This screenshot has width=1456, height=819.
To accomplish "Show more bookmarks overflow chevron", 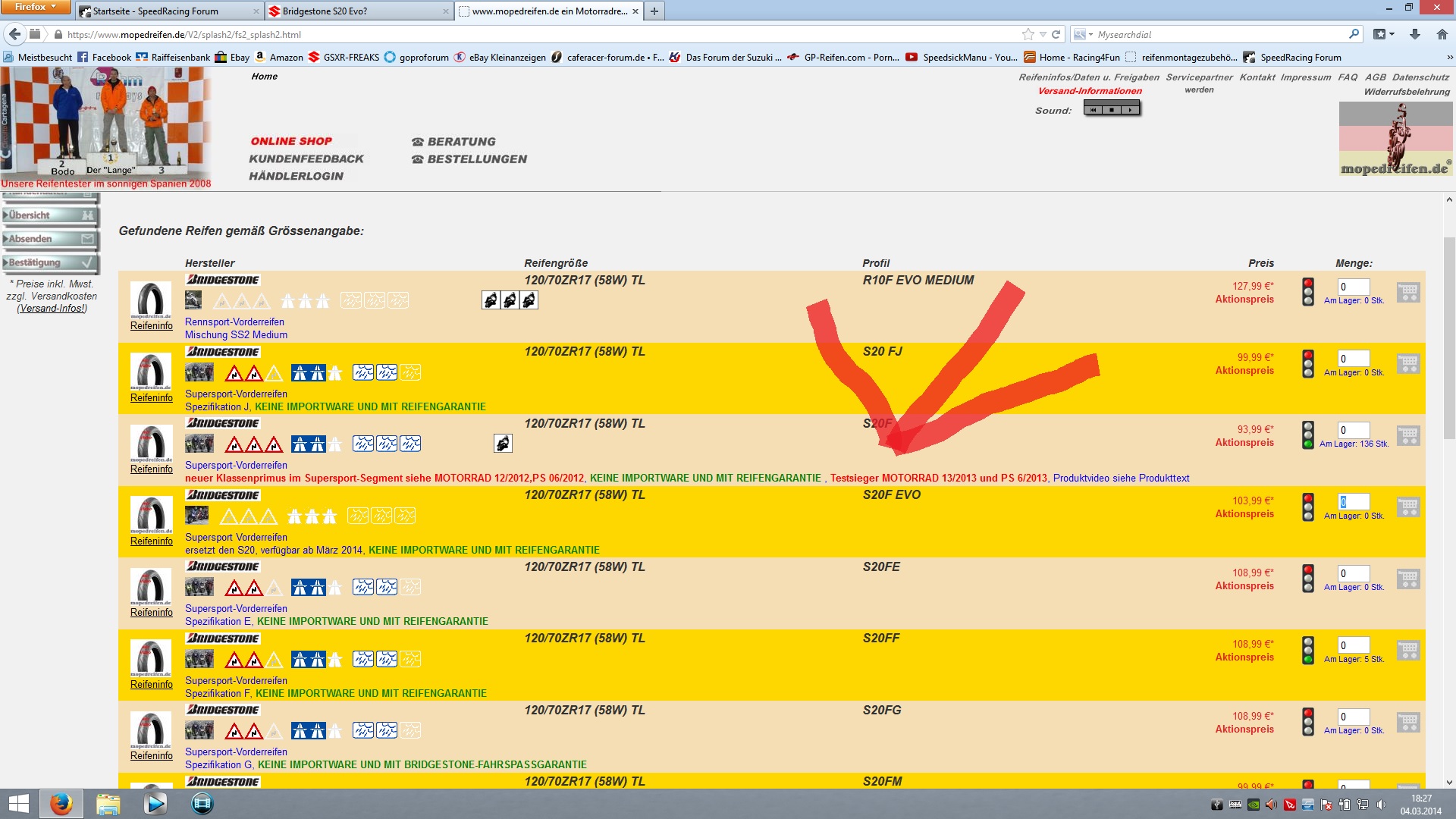I will tap(1449, 58).
